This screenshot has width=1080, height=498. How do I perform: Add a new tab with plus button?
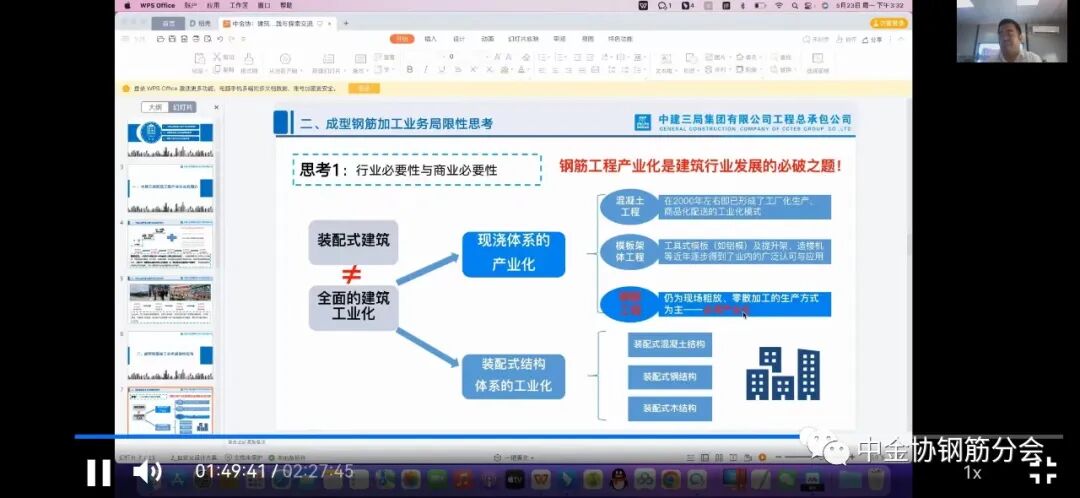[346, 23]
